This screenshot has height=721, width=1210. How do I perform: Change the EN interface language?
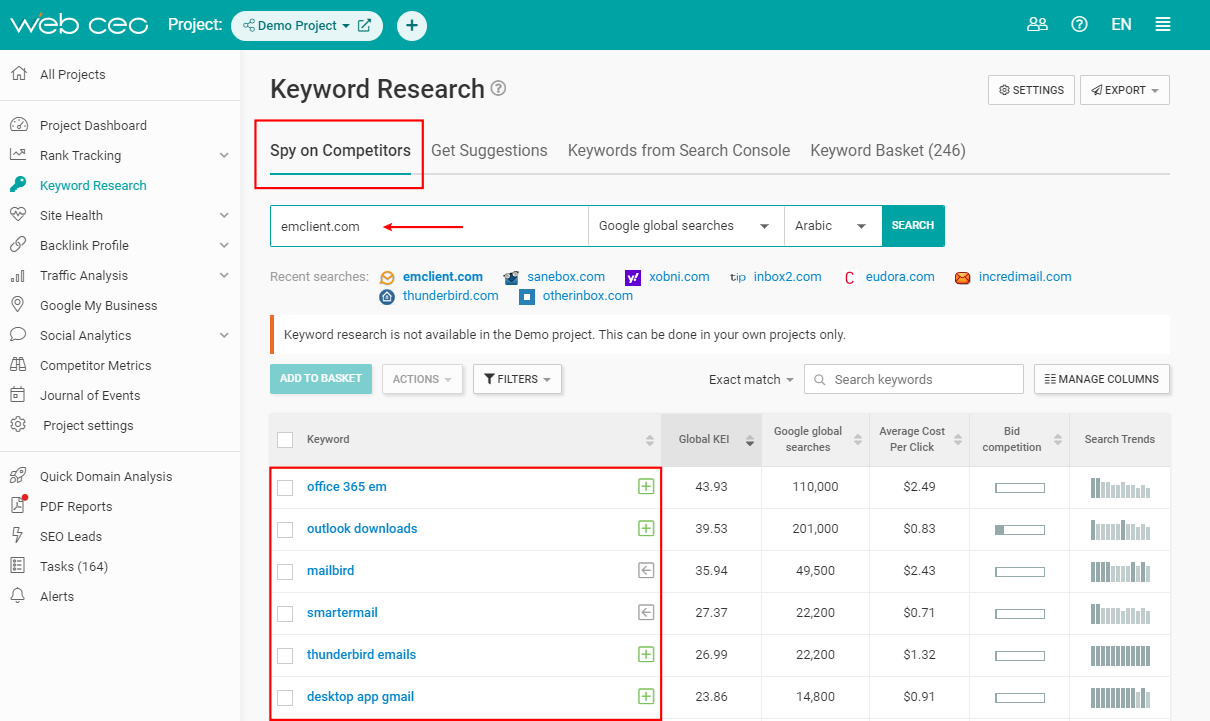[1121, 25]
